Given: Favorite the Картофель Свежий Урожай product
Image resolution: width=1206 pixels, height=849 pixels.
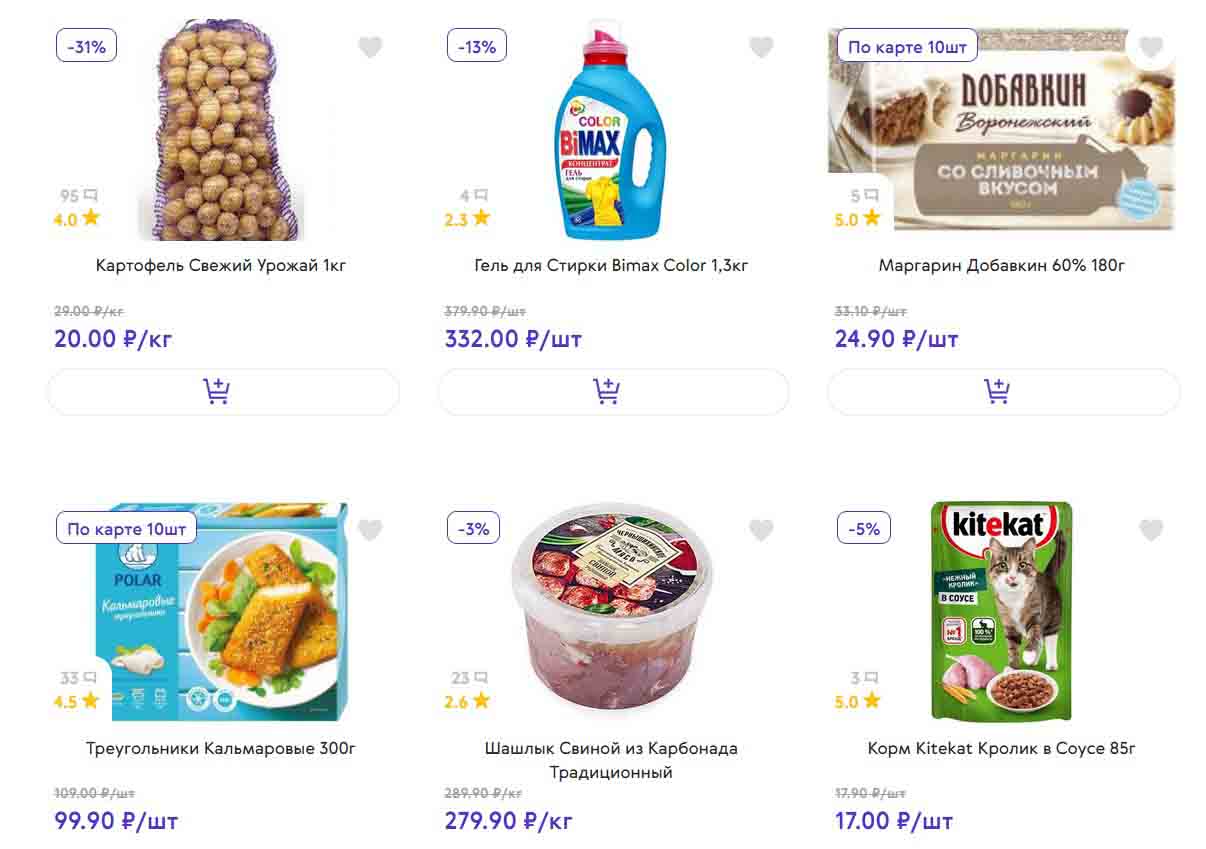Looking at the screenshot, I should point(370,47).
